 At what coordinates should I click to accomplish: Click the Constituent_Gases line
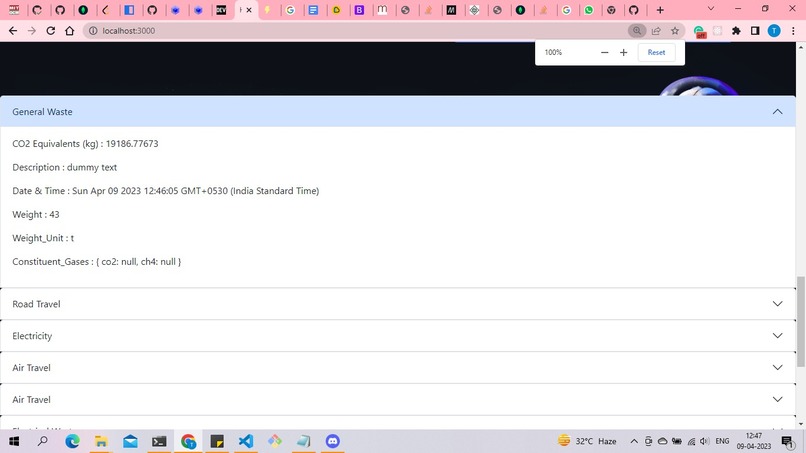(97, 262)
